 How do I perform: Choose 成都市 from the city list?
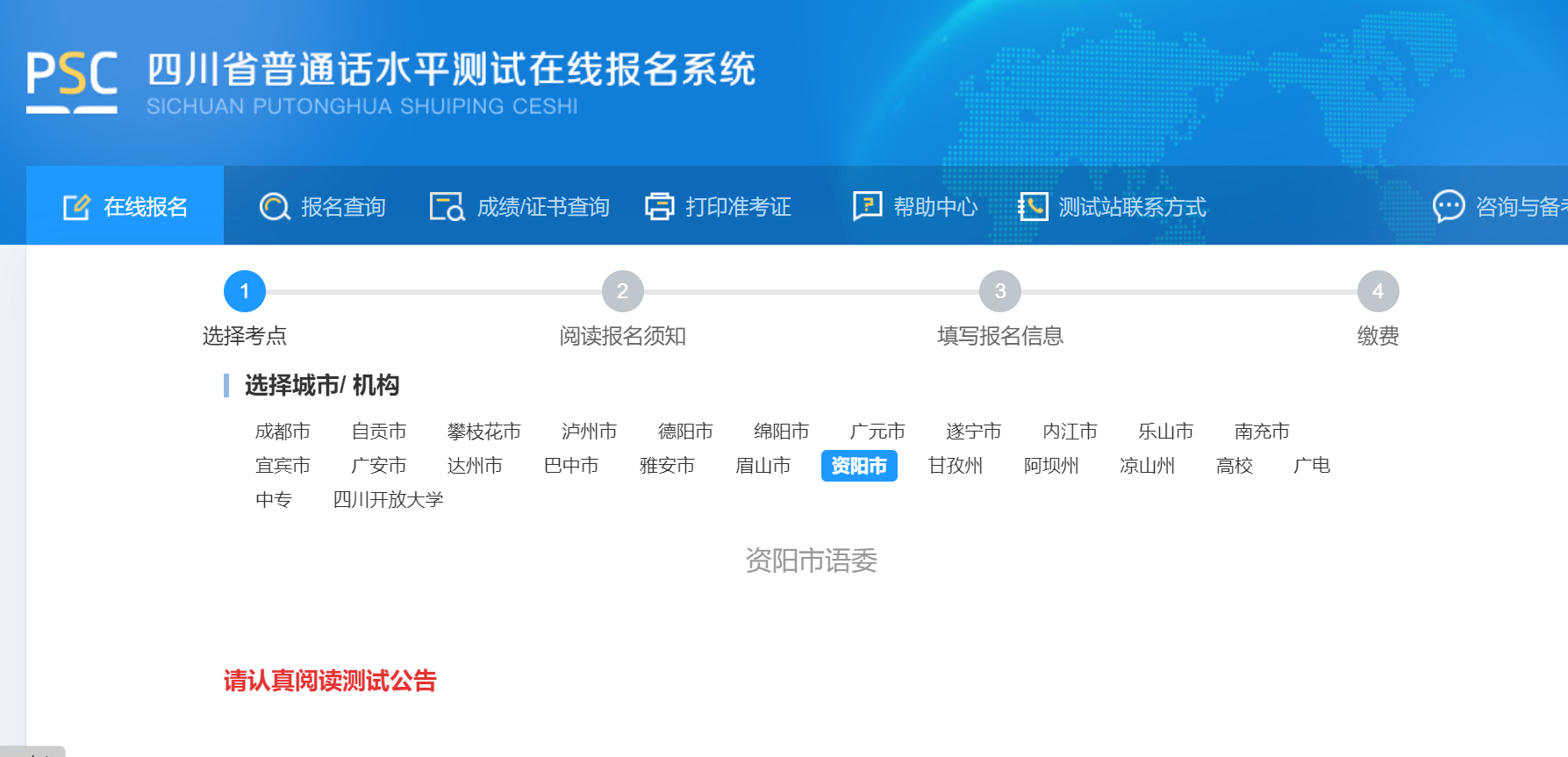(283, 432)
